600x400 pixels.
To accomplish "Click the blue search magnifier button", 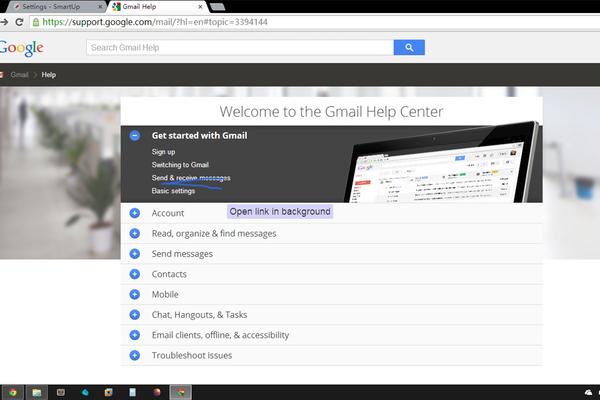I will coord(409,47).
